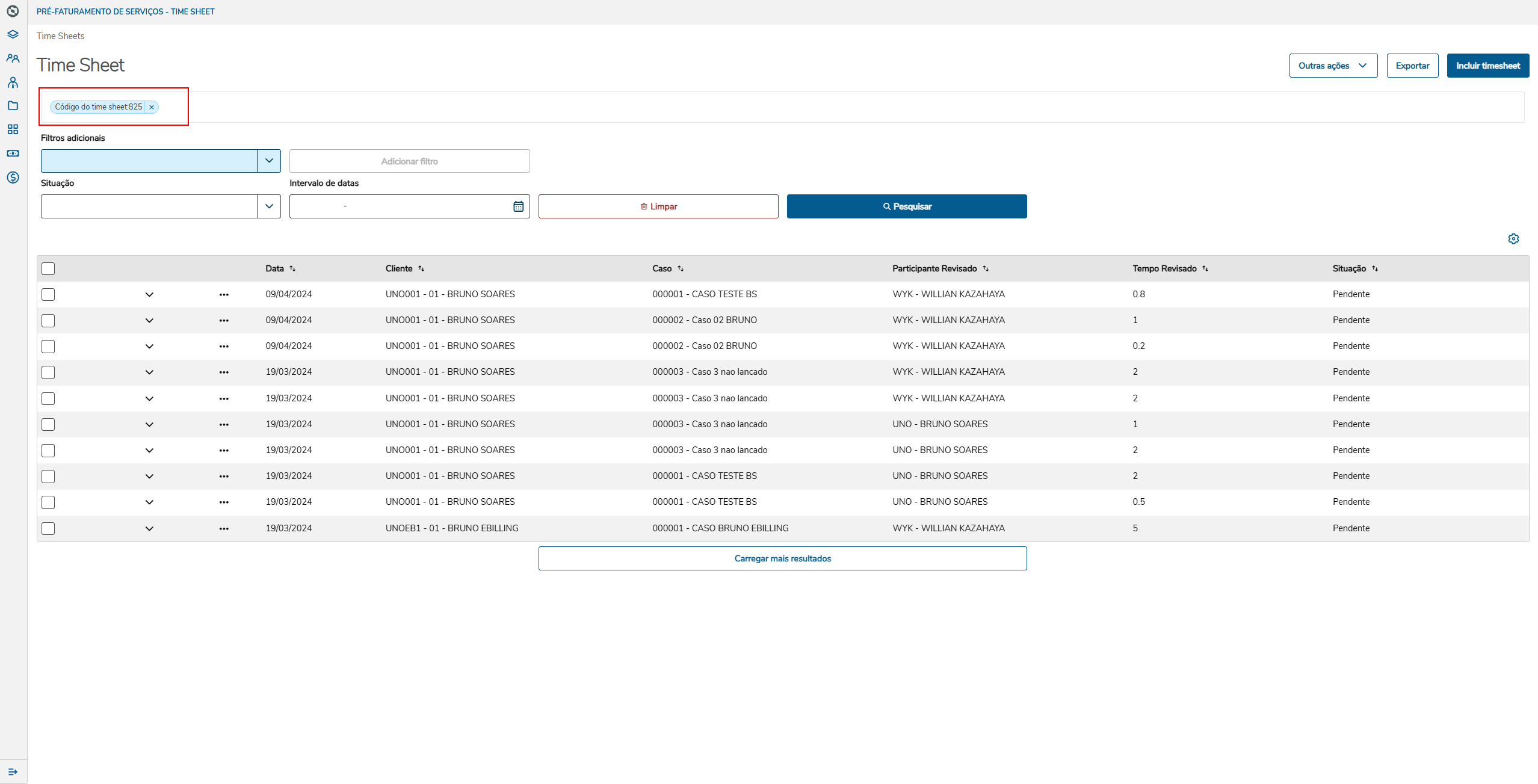Open the Filtros adicionais dropdown
The image size is (1538, 784).
[x=269, y=161]
